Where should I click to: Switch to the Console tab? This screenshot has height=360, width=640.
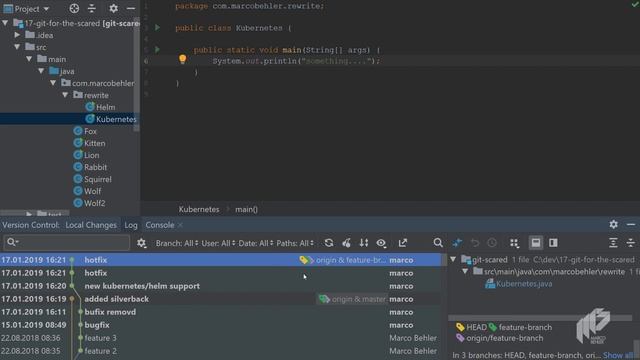point(160,225)
